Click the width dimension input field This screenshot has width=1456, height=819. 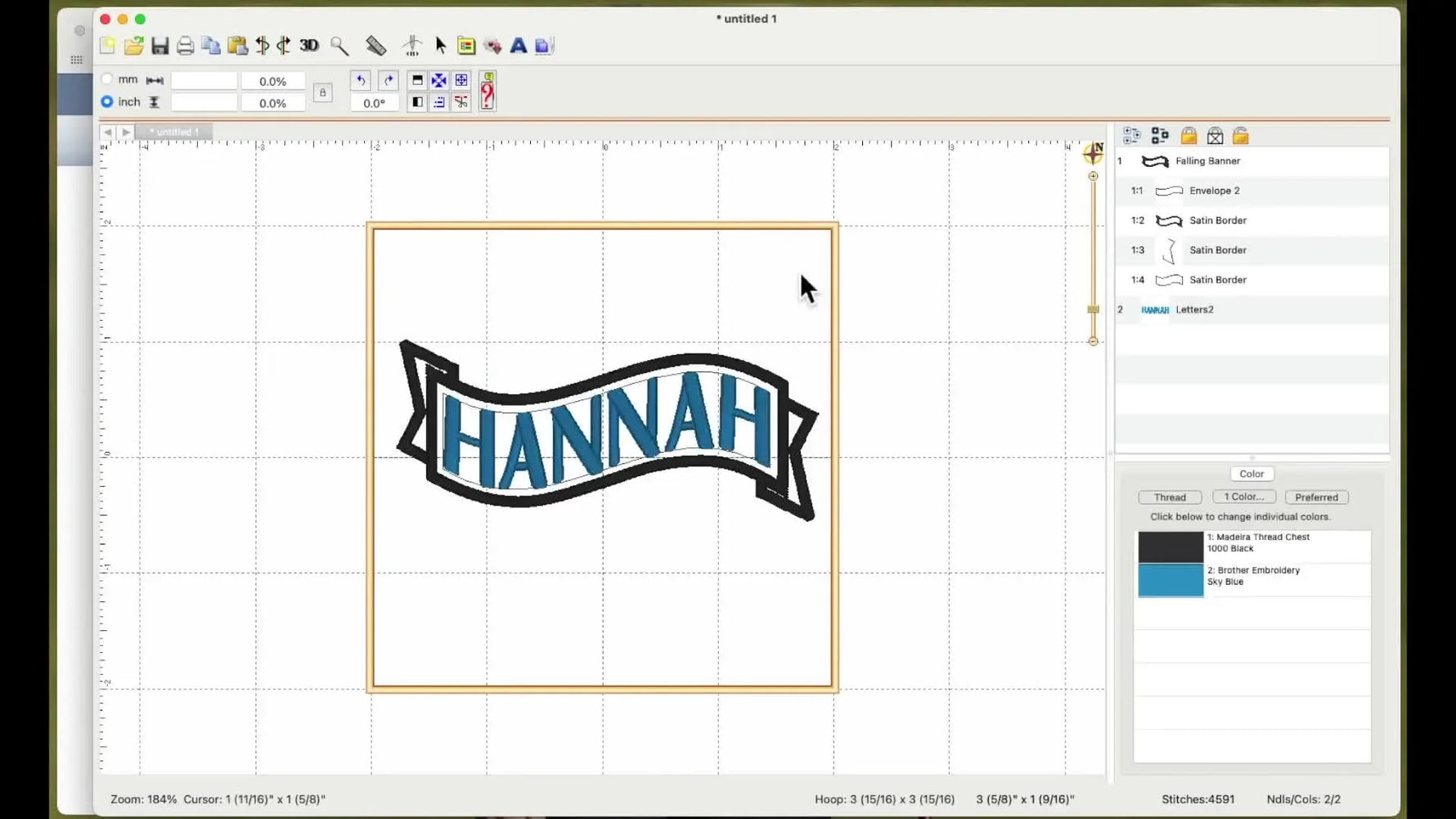click(x=204, y=80)
